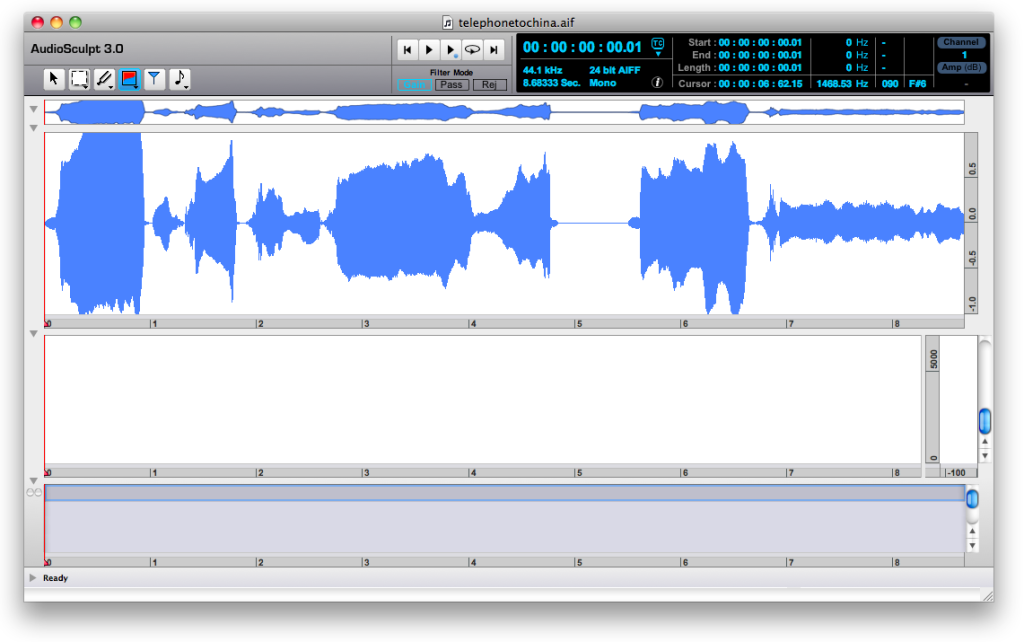Screen dimensions: 1024x642
Task: Click the 44.1 kHz sample rate text
Action: [x=543, y=70]
